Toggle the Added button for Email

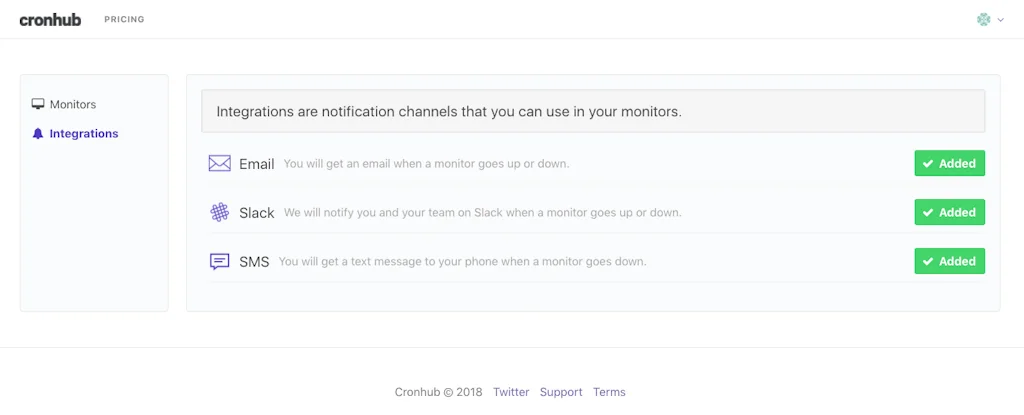tap(949, 163)
